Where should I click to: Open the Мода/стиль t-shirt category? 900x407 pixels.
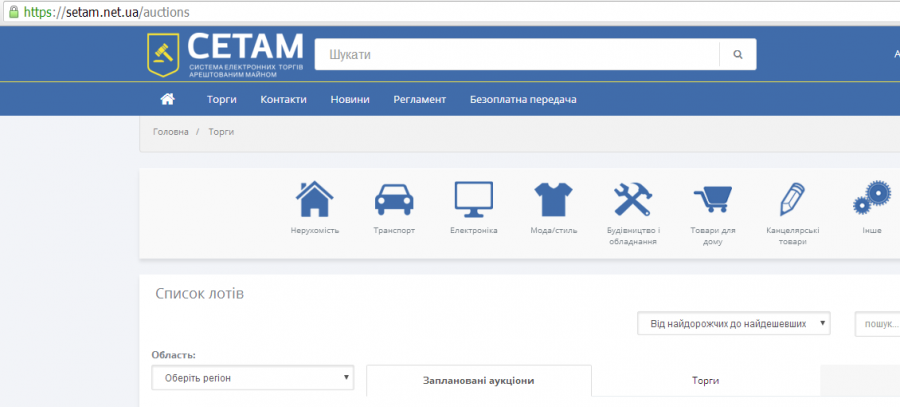pyautogui.click(x=553, y=199)
